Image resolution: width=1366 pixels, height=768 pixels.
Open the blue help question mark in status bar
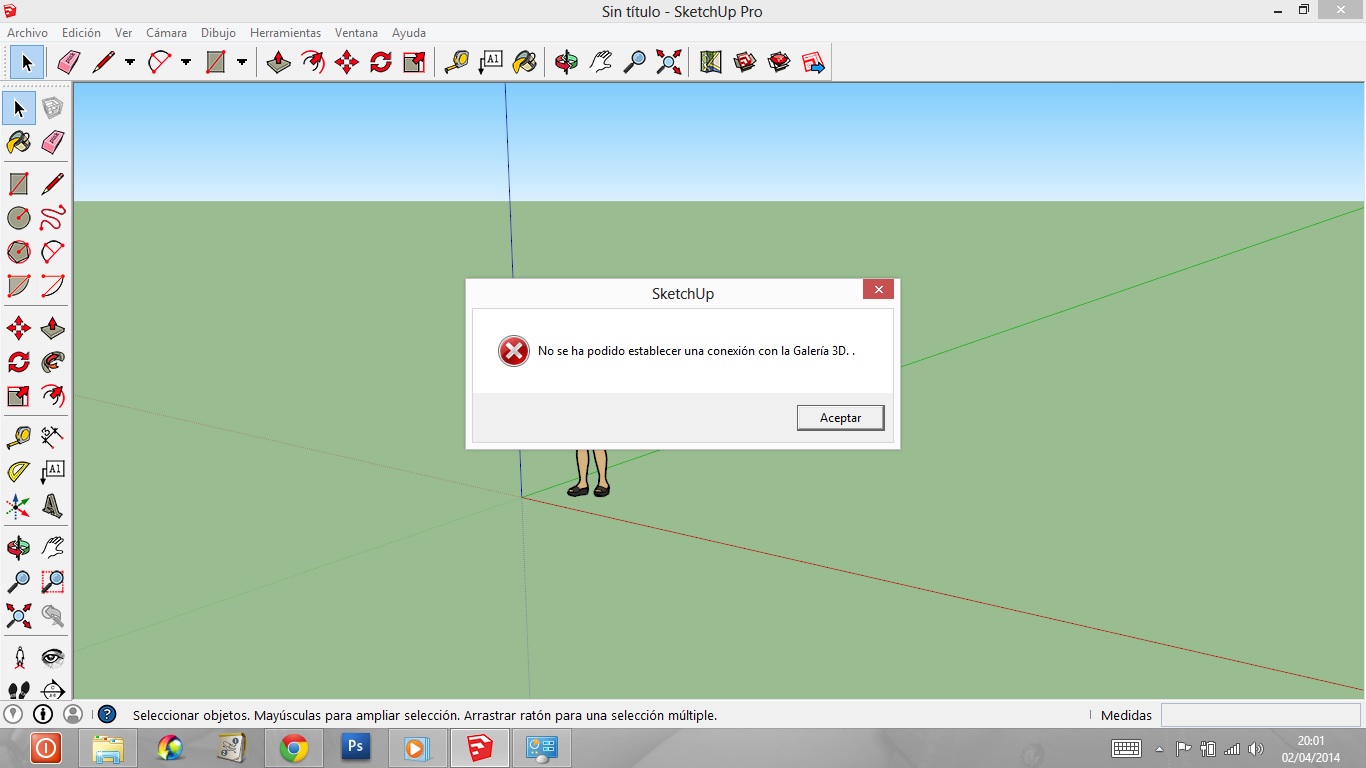tap(107, 714)
